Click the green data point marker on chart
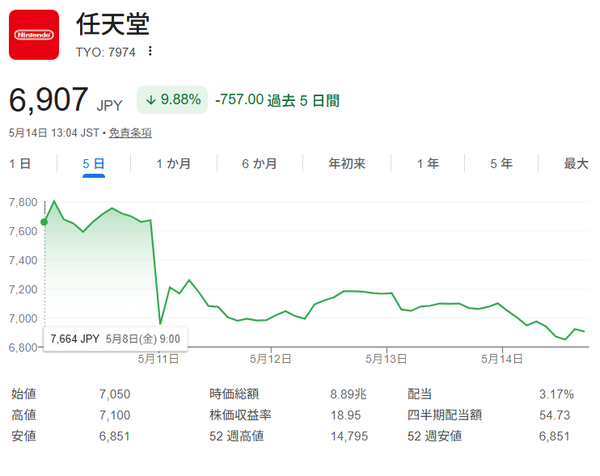This screenshot has width=600, height=476. pos(44,222)
